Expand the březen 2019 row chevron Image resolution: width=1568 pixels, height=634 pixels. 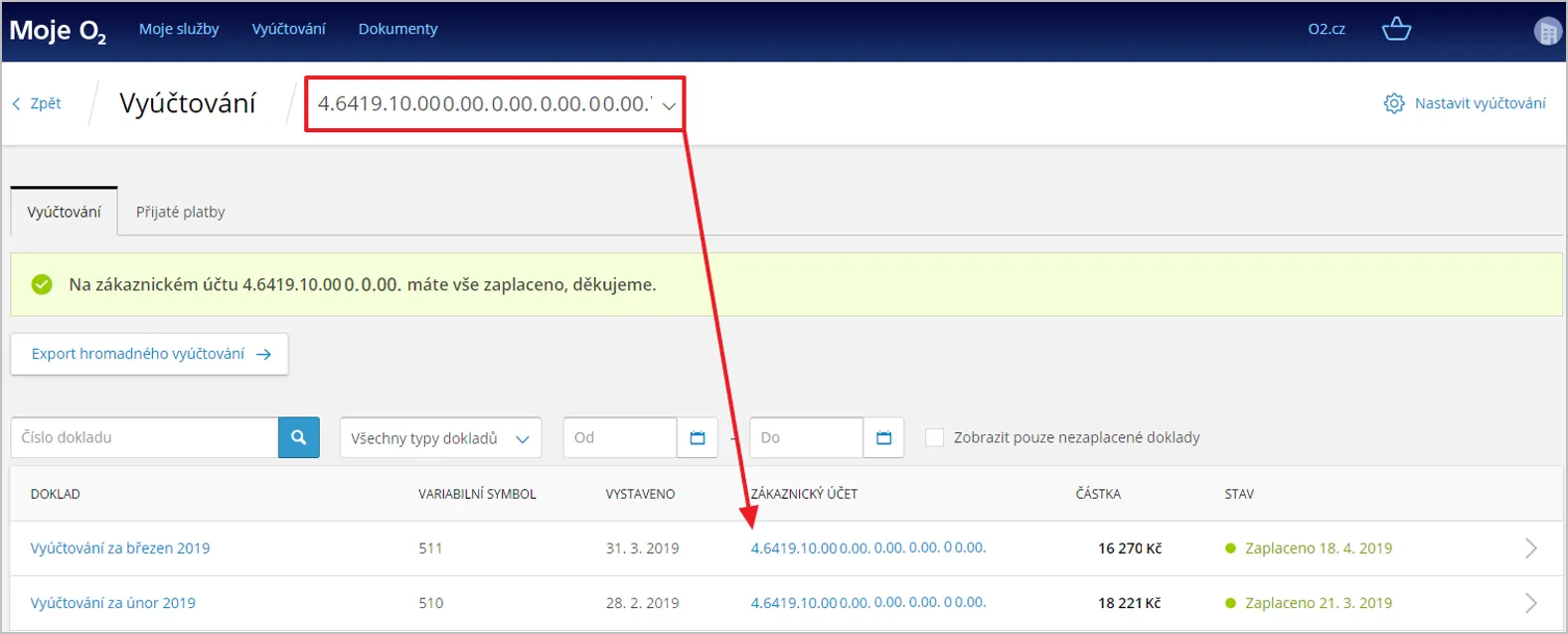(x=1530, y=548)
